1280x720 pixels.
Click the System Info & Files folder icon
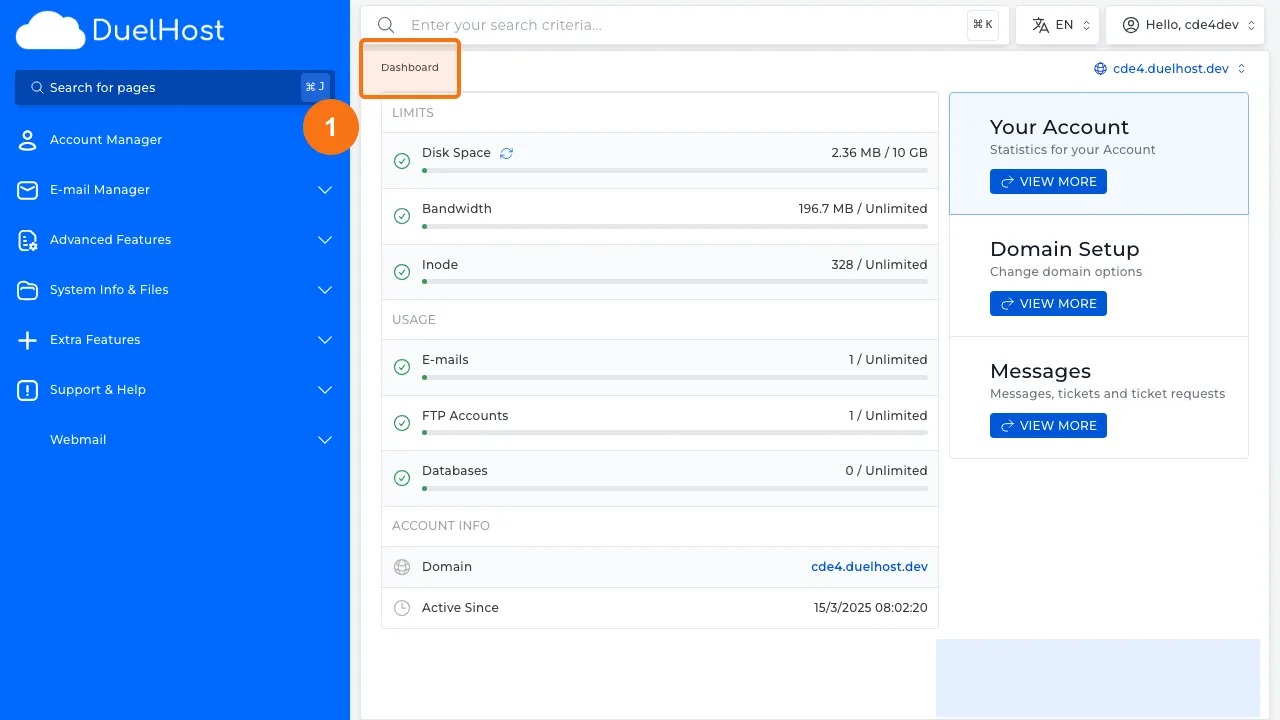click(27, 289)
